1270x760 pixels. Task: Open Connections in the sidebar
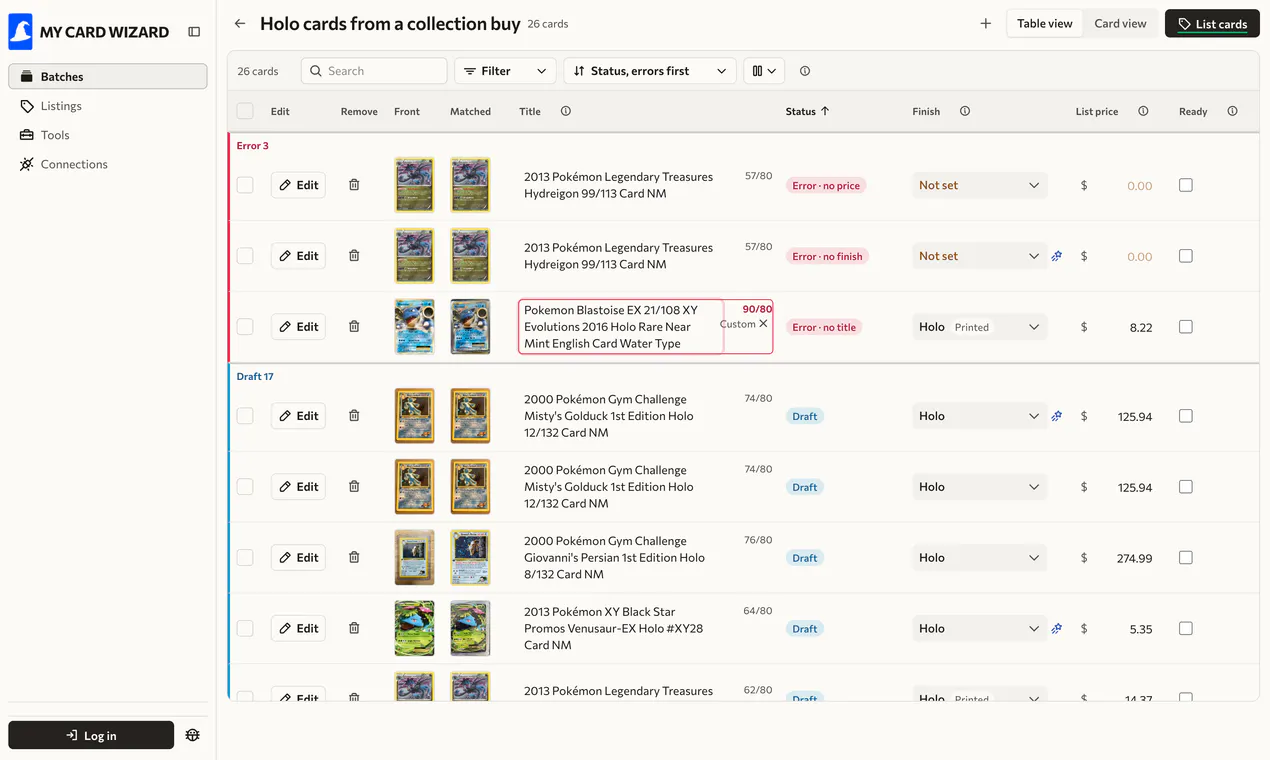108,164
